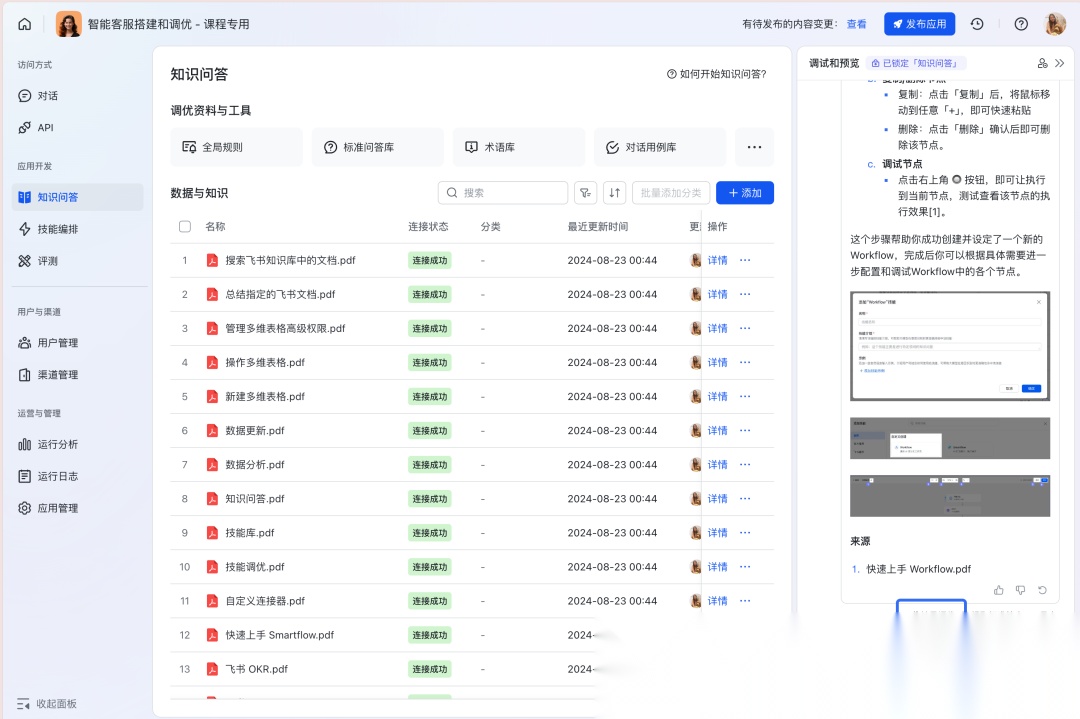This screenshot has width=1080, height=719.
Task: Click file name 数据分析.pdf
Action: click(255, 465)
